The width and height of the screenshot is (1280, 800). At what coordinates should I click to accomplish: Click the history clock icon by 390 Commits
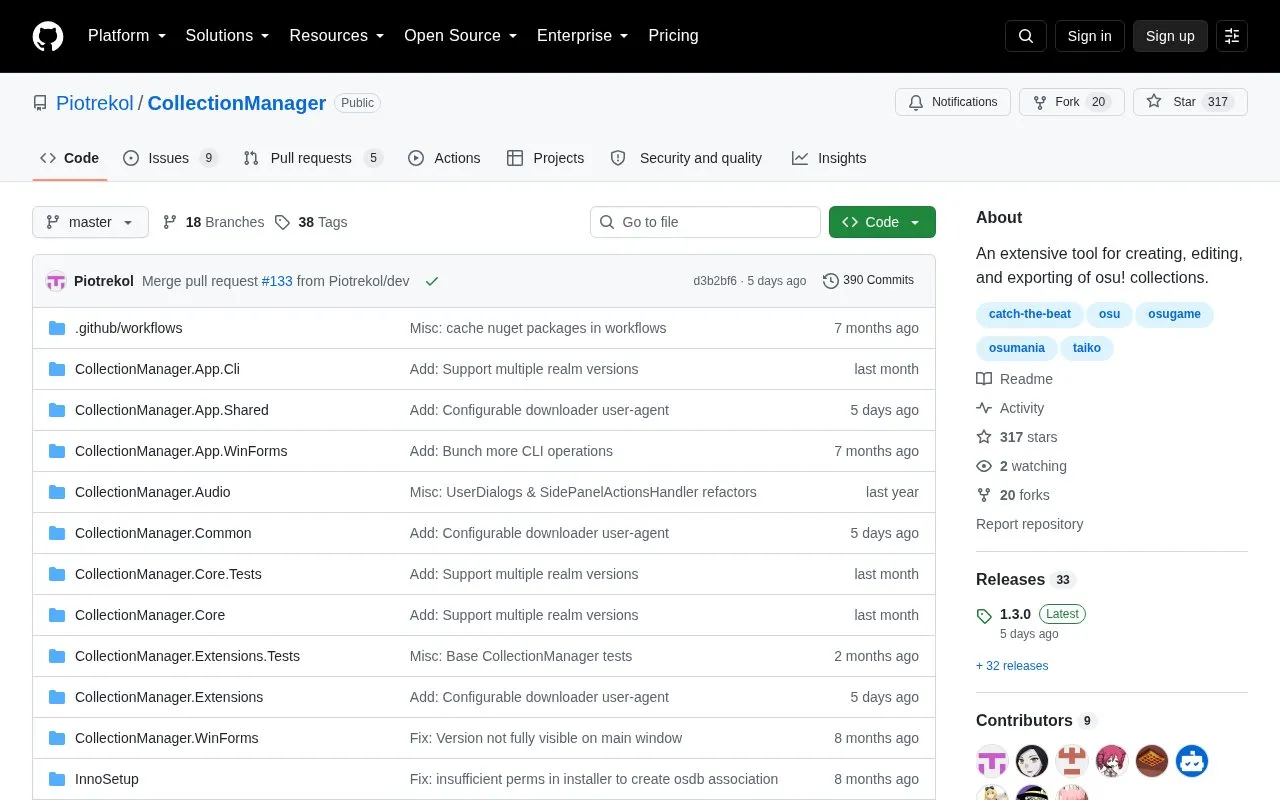831,281
